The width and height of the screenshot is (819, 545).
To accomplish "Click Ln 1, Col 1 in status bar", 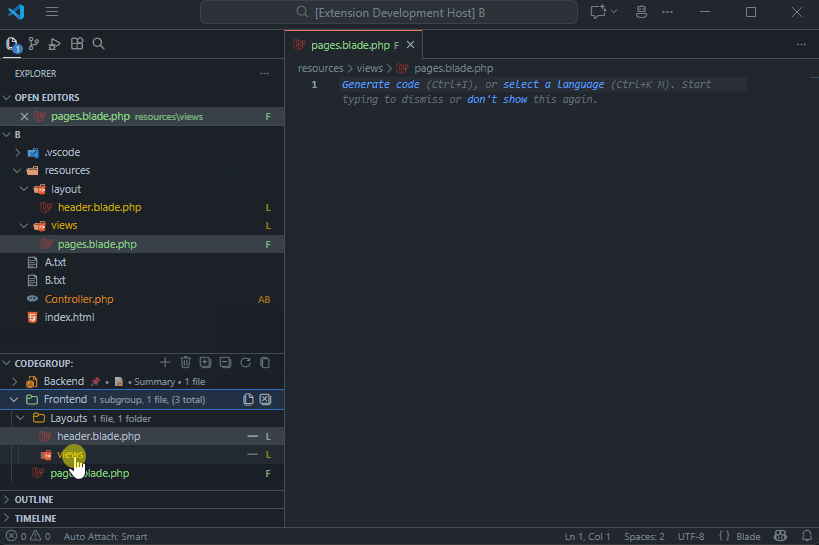I will click(588, 537).
